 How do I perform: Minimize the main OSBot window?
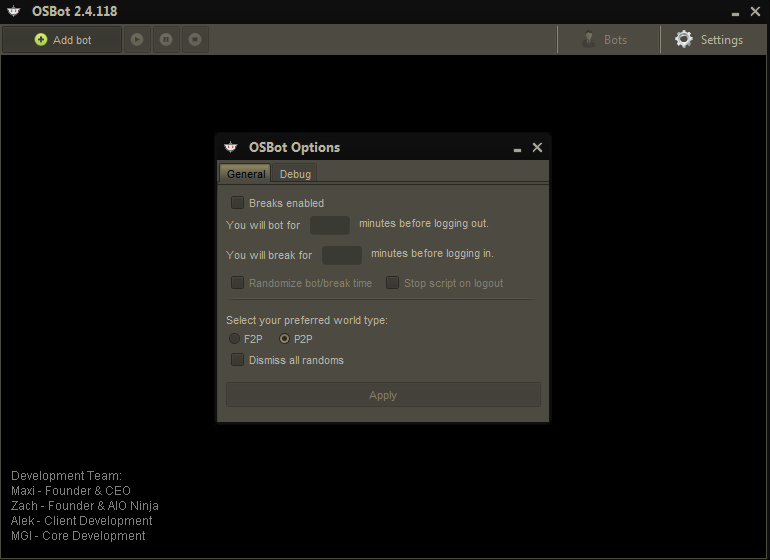click(735, 13)
